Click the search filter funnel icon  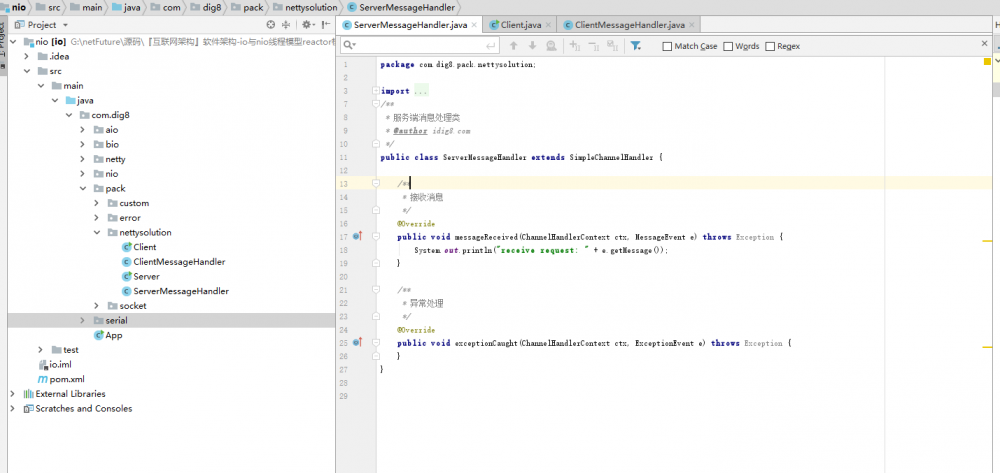(x=636, y=46)
